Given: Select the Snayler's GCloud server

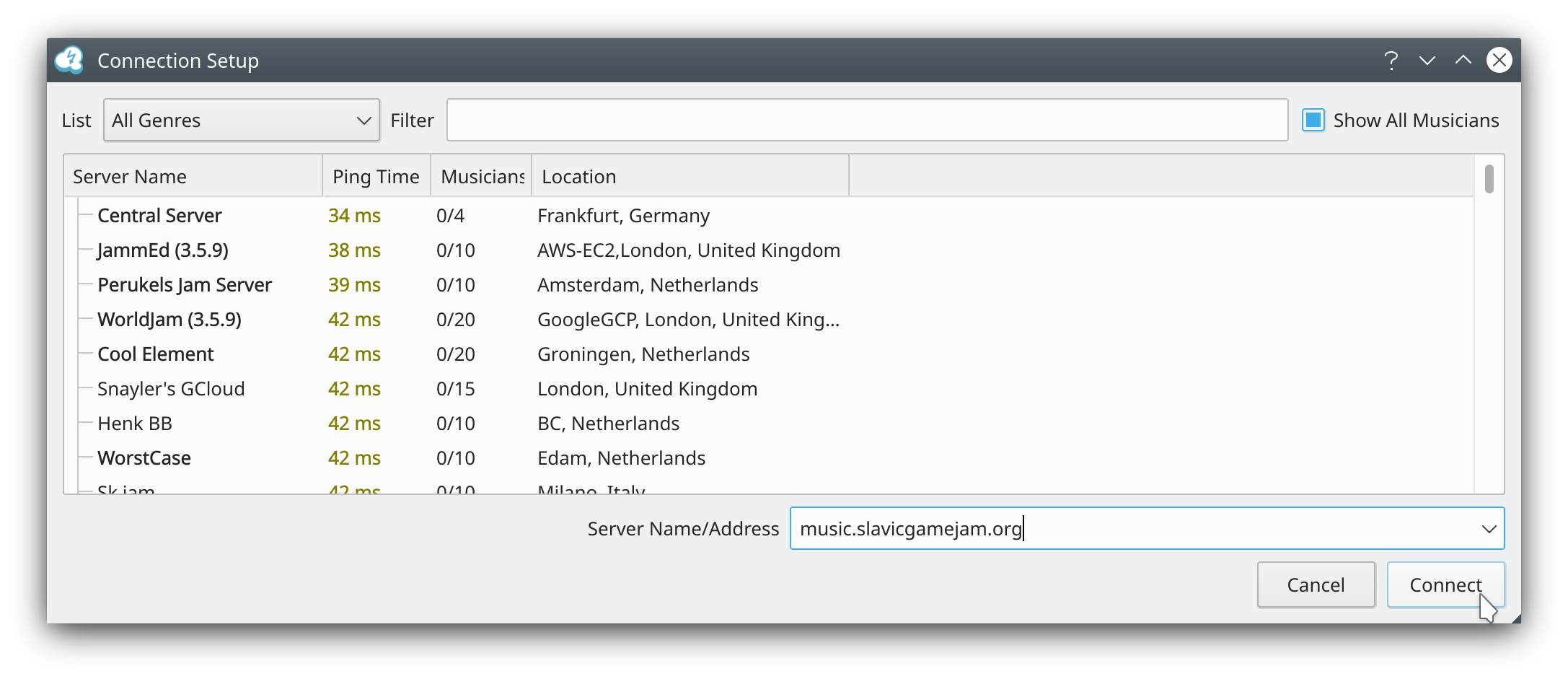Looking at the screenshot, I should click(171, 389).
